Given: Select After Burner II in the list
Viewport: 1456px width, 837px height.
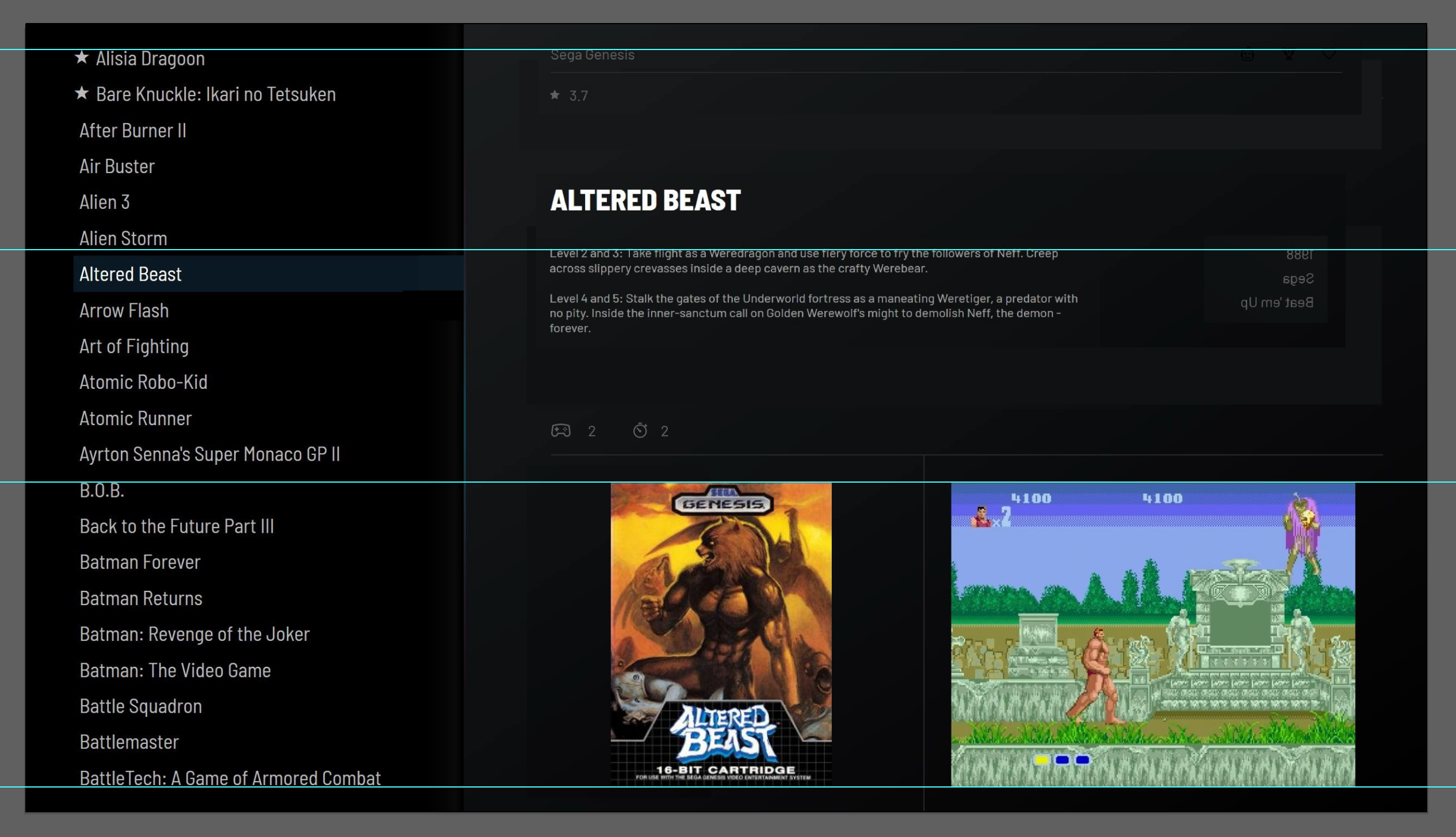Looking at the screenshot, I should click(133, 130).
